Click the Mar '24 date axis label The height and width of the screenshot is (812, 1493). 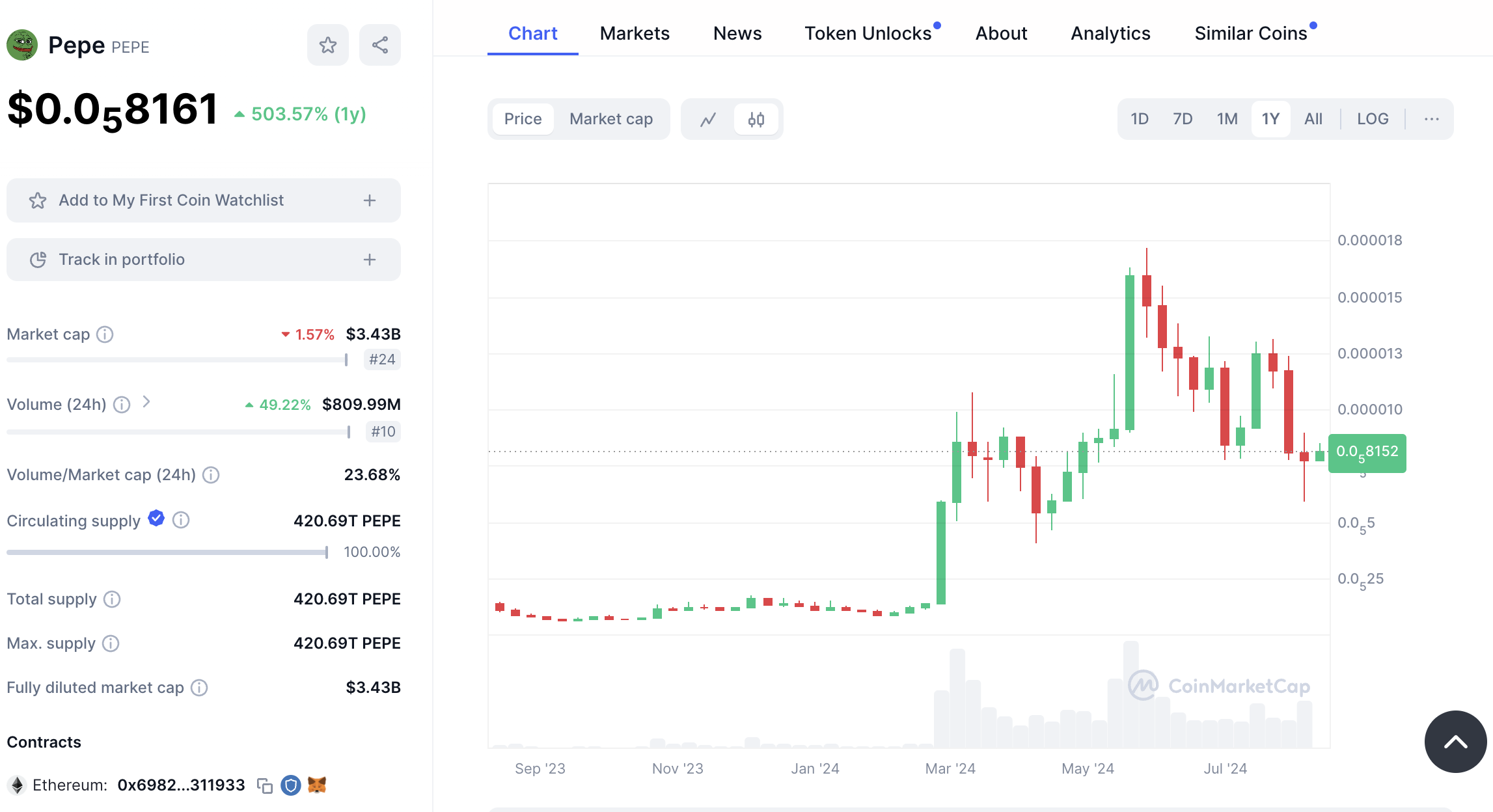point(950,769)
